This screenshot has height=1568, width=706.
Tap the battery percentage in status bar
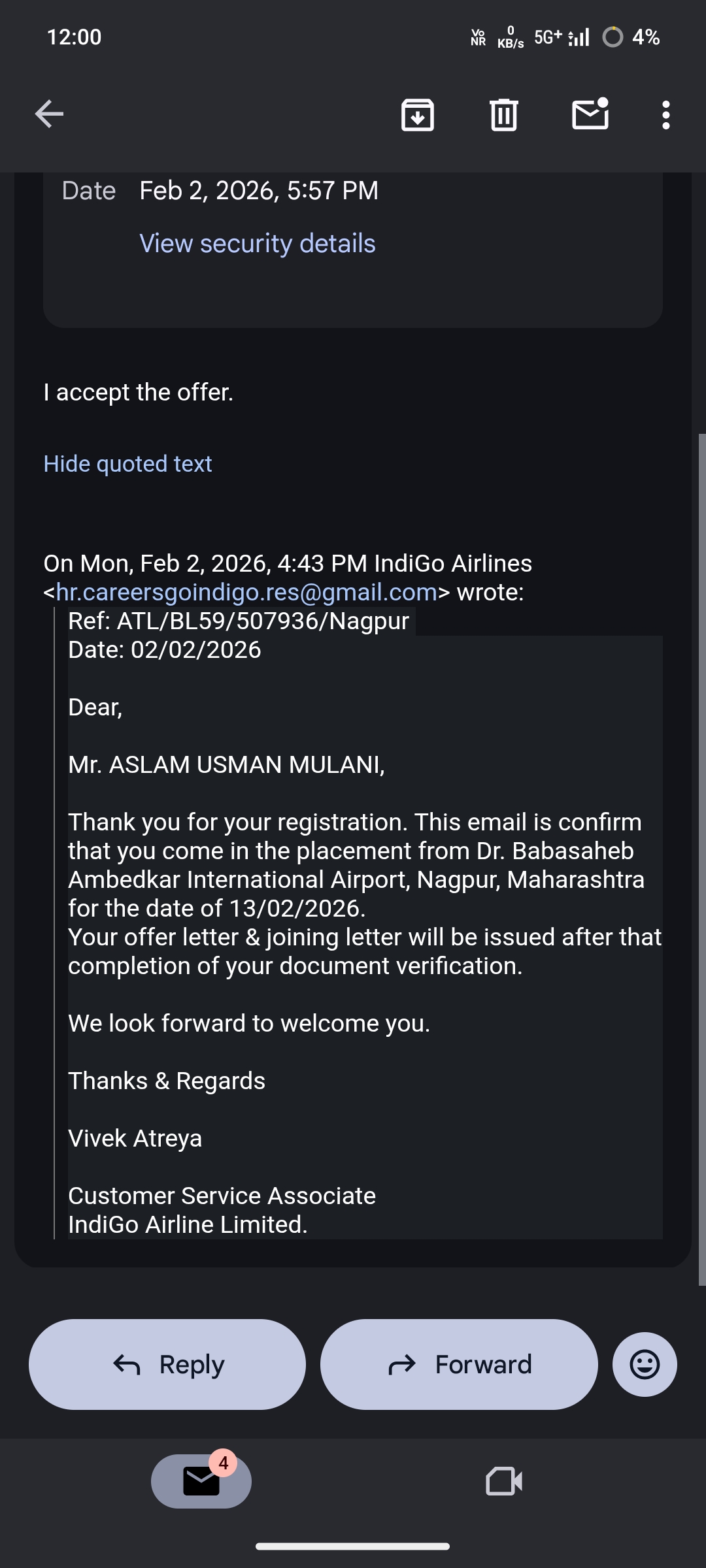[x=645, y=37]
